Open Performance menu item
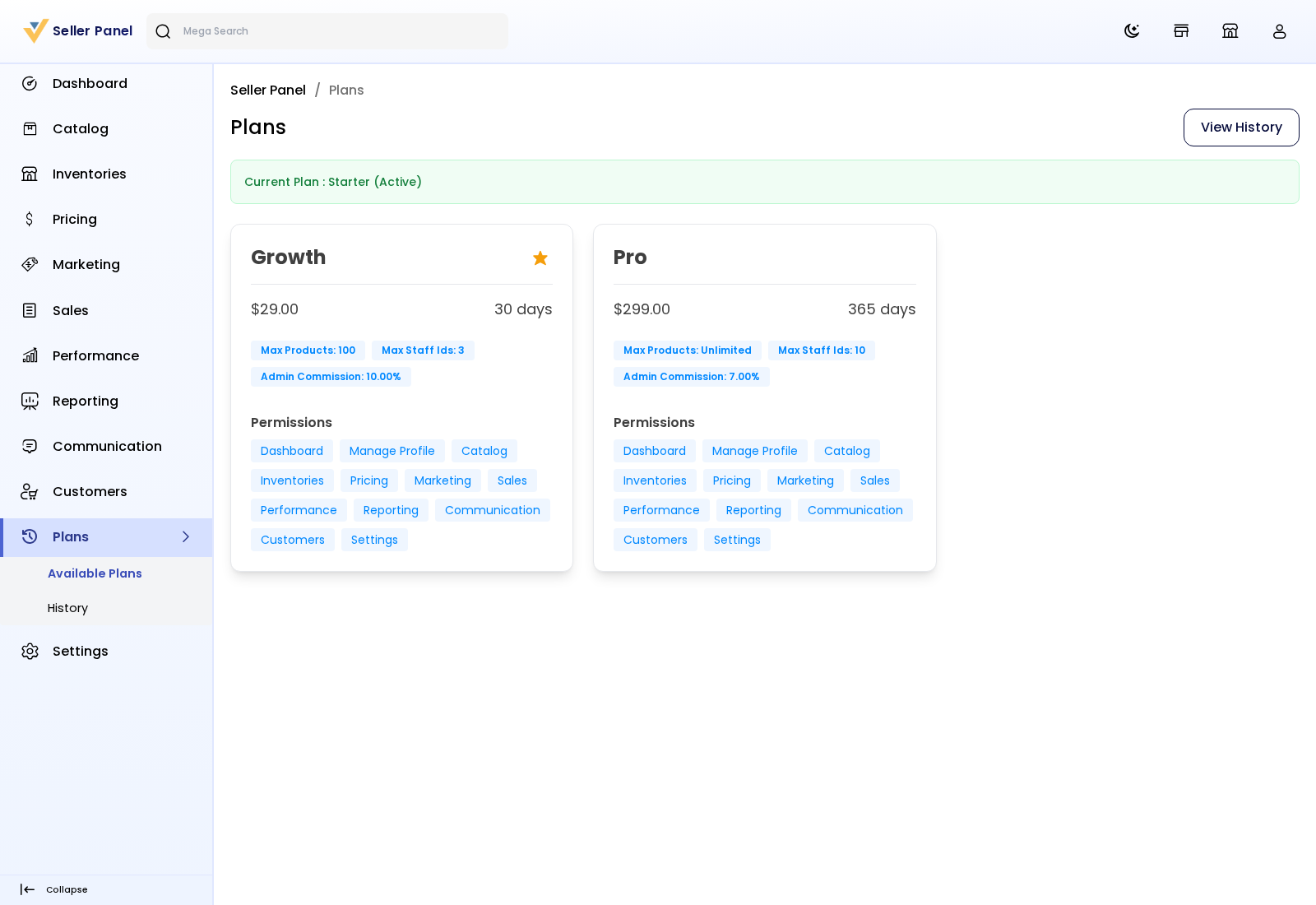Screen dimensions: 1316x905 (107, 356)
